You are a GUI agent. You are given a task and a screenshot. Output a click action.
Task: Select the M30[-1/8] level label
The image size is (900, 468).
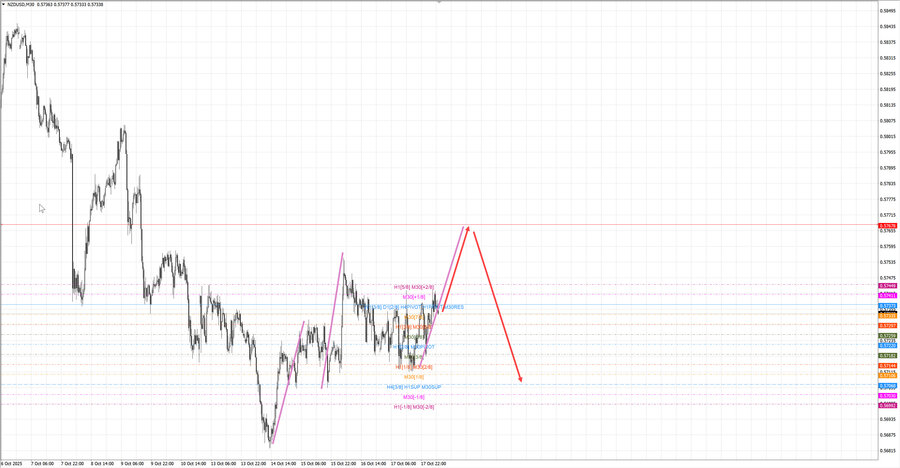(414, 397)
